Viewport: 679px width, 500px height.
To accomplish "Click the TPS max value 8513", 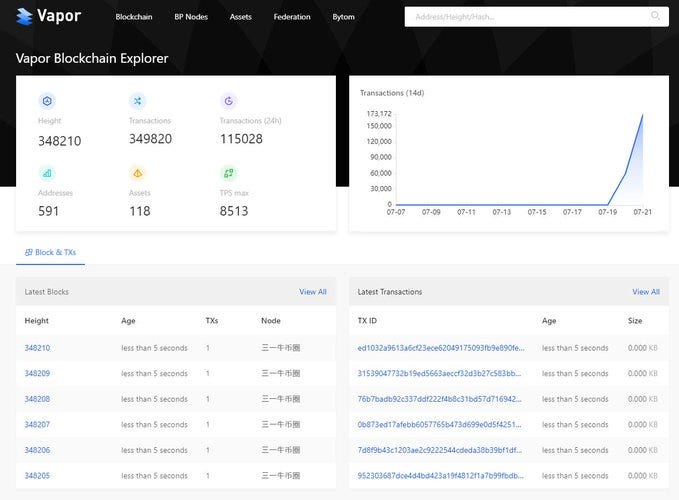I will click(x=234, y=211).
